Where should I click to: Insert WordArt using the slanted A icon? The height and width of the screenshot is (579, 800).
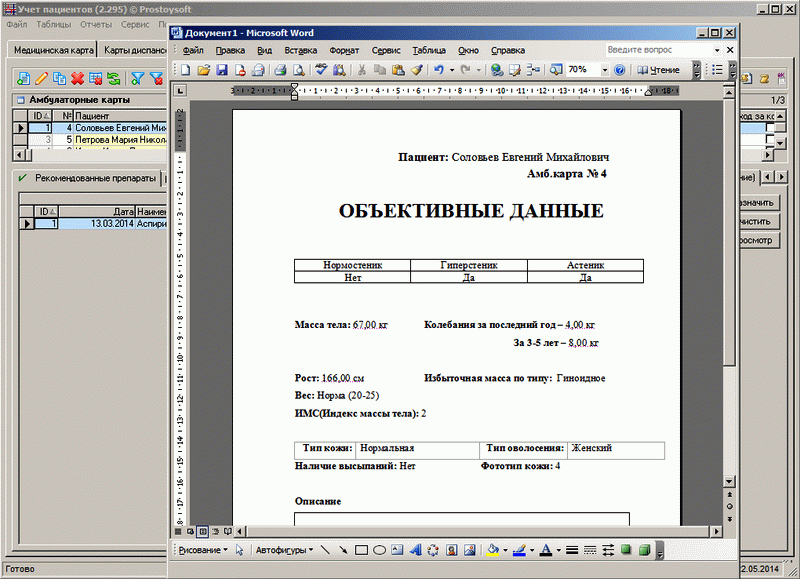(416, 550)
